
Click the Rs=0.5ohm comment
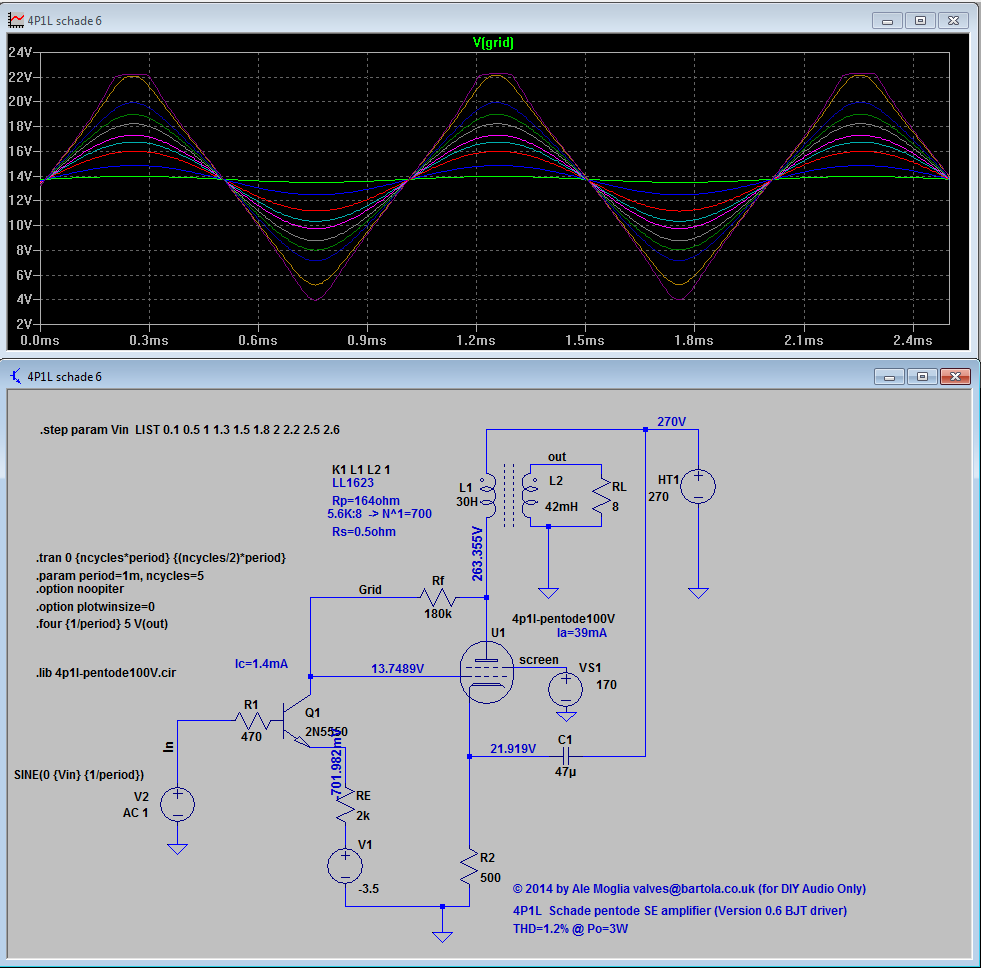pos(363,532)
